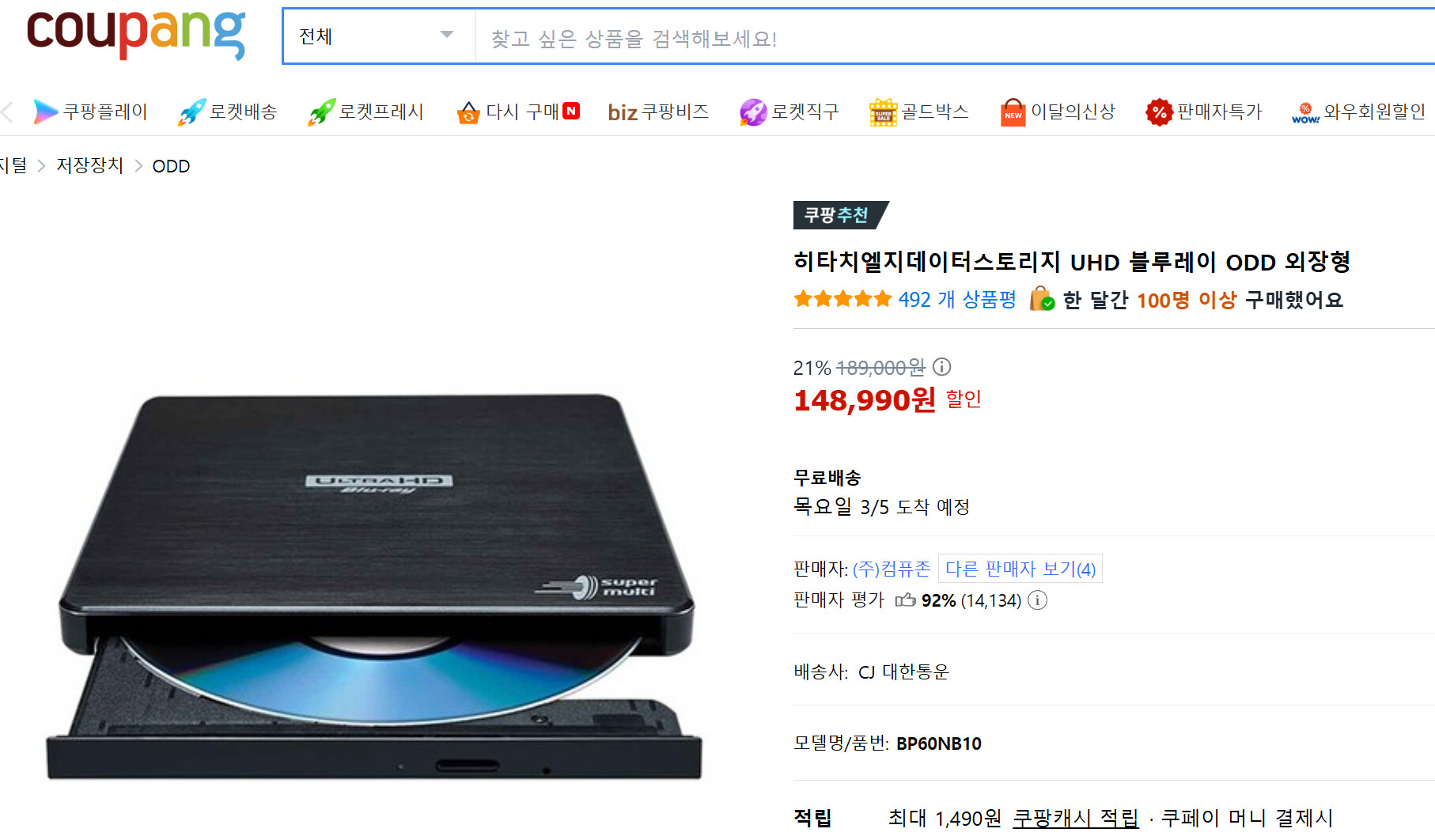
Task: Click the Blu-ray drive product image
Action: click(374, 587)
